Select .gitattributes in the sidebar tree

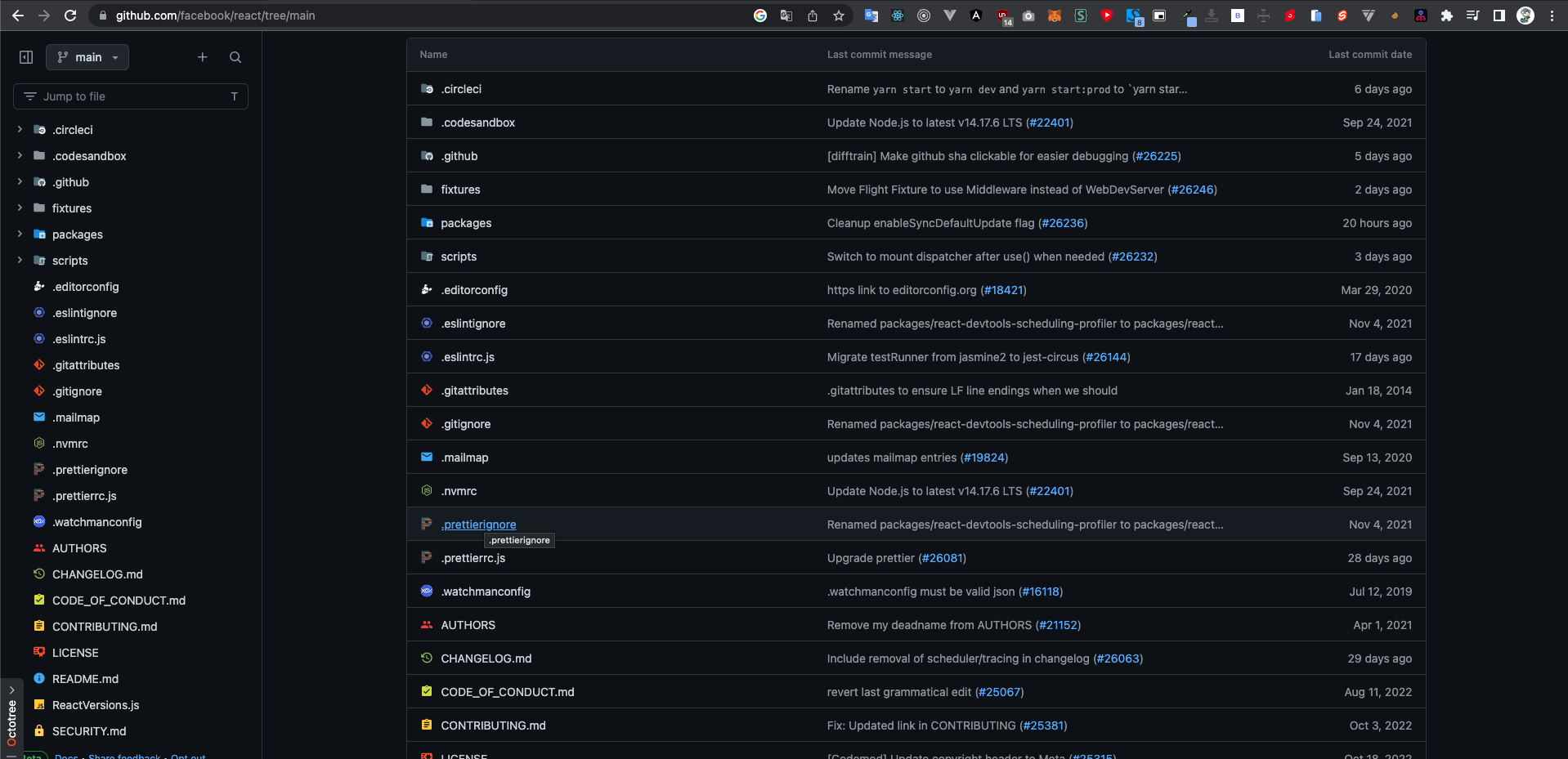pyautogui.click(x=86, y=365)
